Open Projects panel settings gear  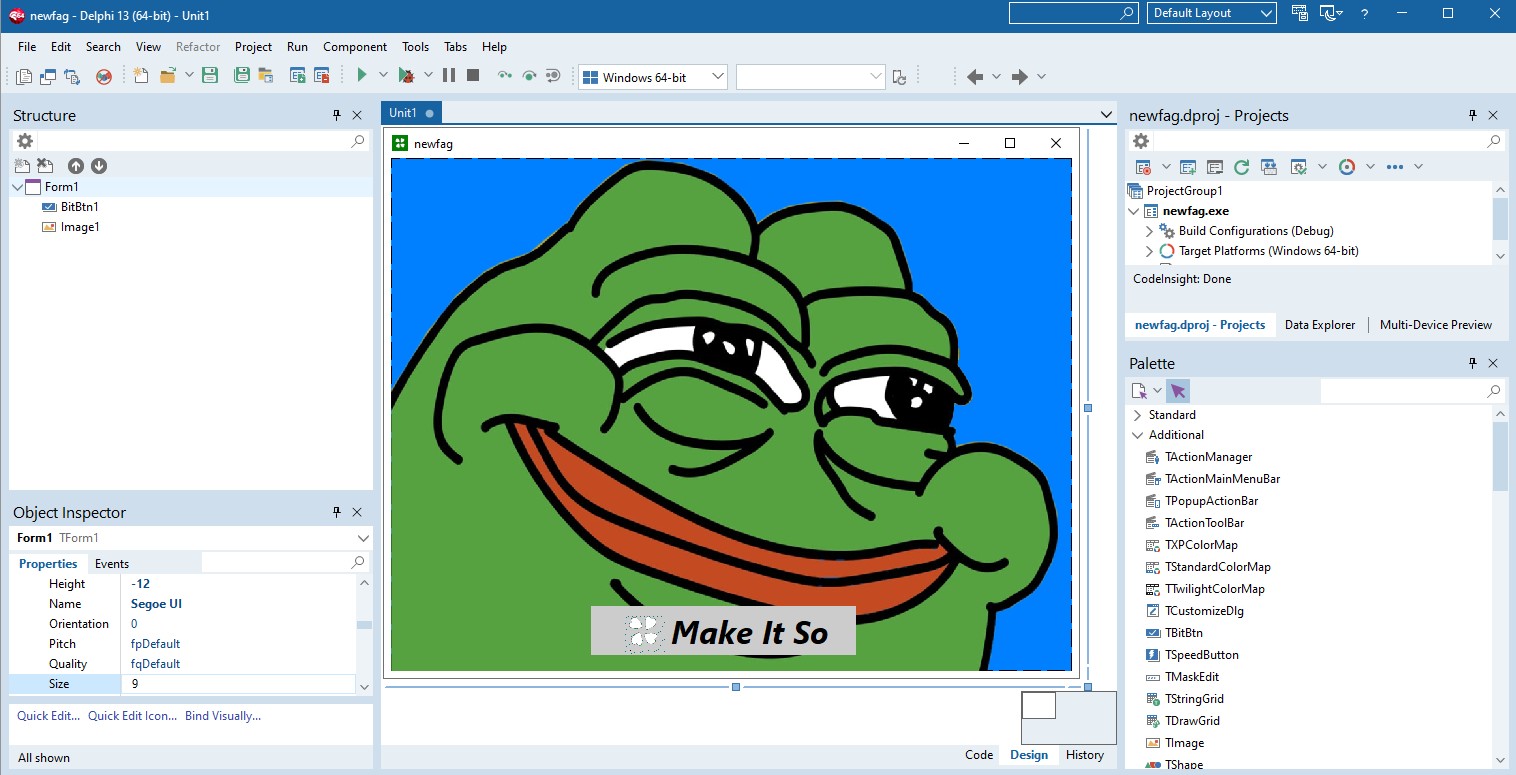1141,141
